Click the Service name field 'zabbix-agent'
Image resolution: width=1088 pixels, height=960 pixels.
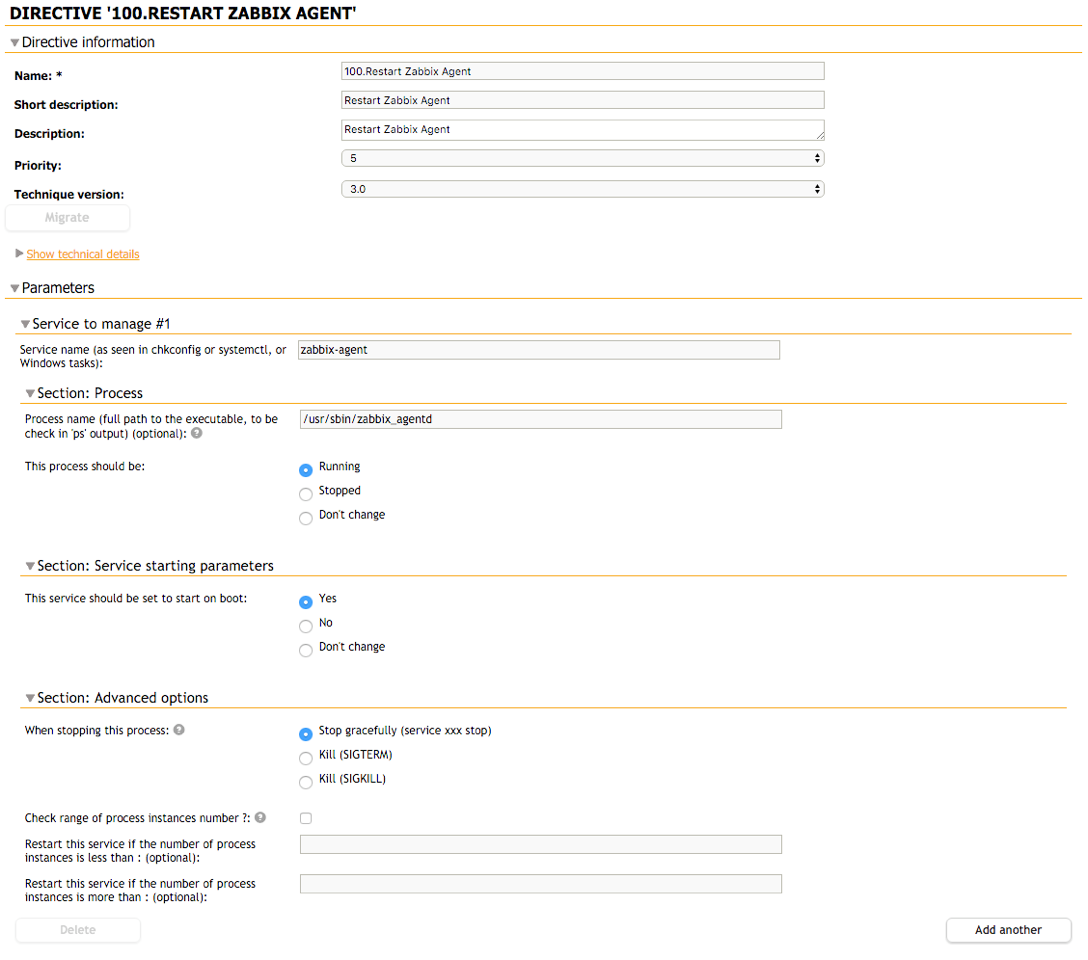click(x=538, y=350)
